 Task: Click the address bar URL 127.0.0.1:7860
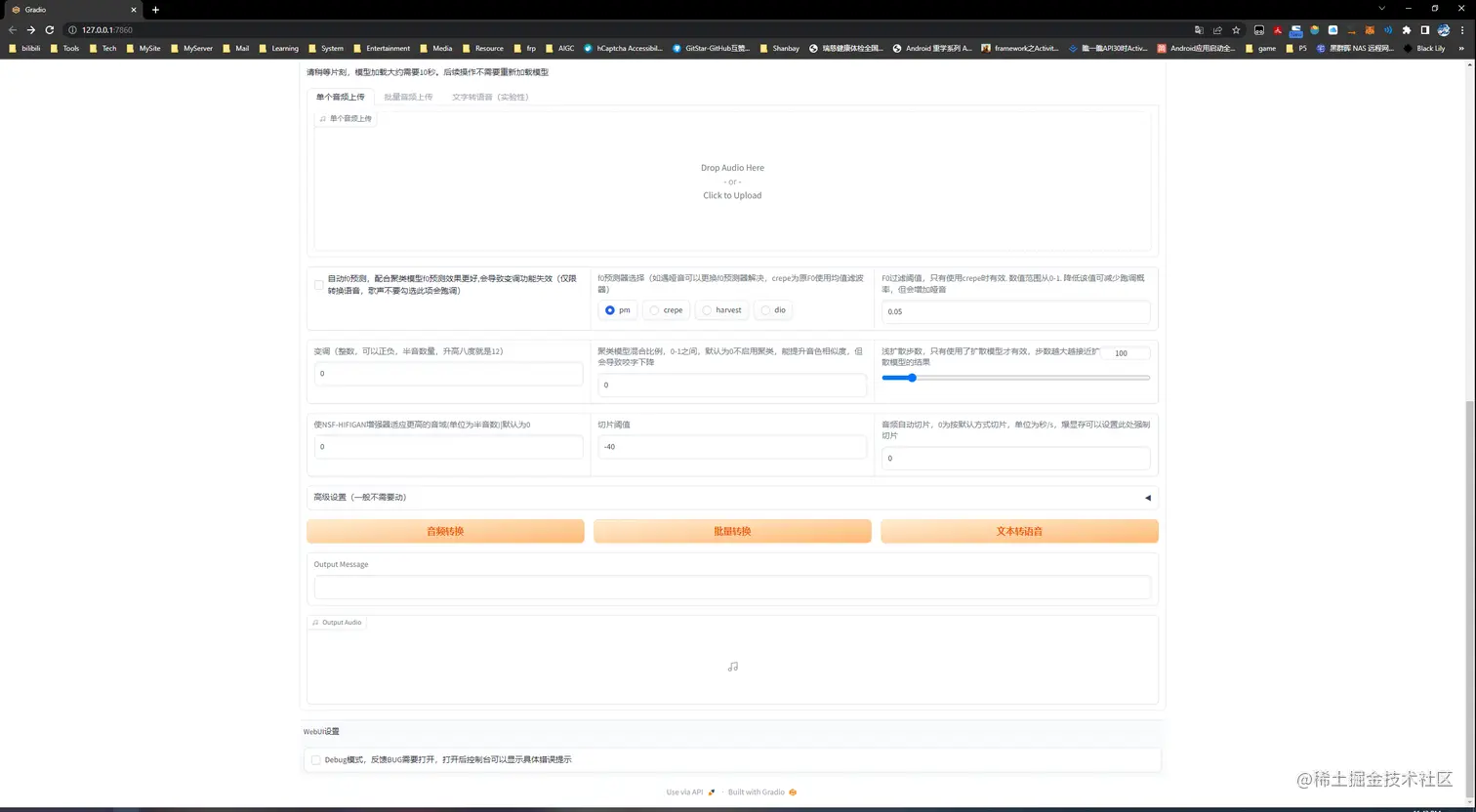(x=107, y=30)
